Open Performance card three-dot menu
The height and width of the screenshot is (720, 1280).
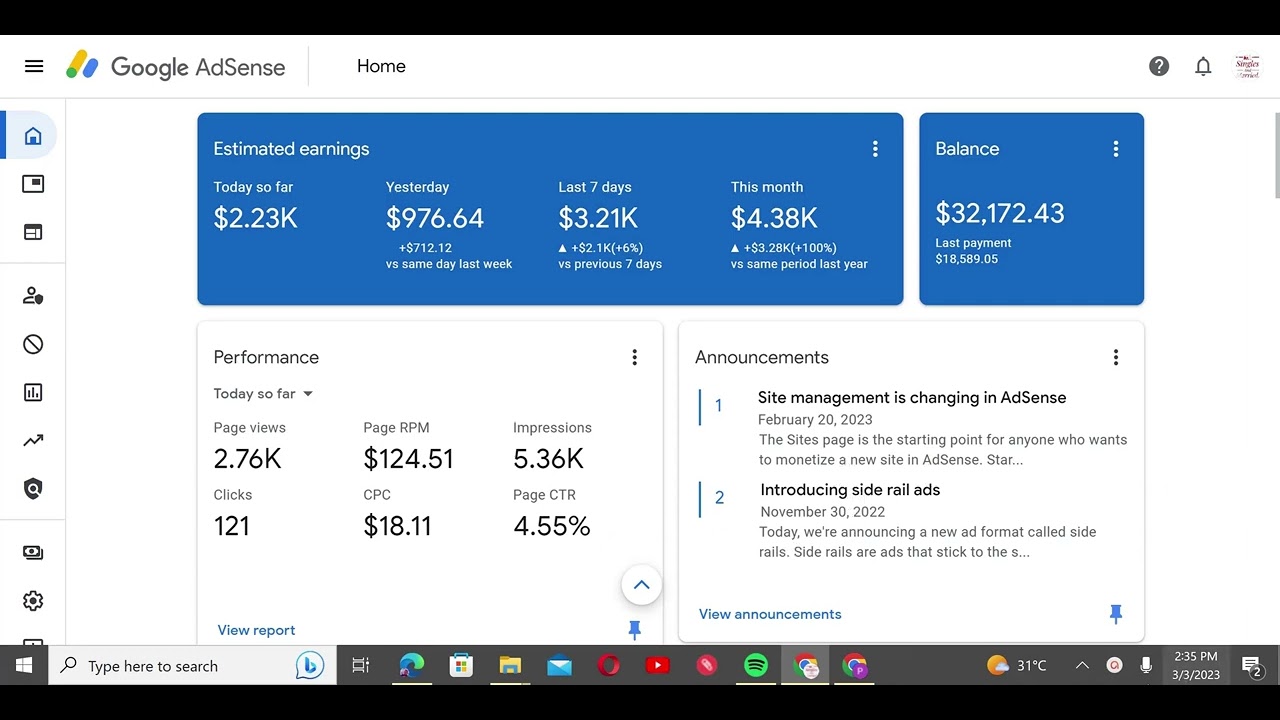[634, 357]
